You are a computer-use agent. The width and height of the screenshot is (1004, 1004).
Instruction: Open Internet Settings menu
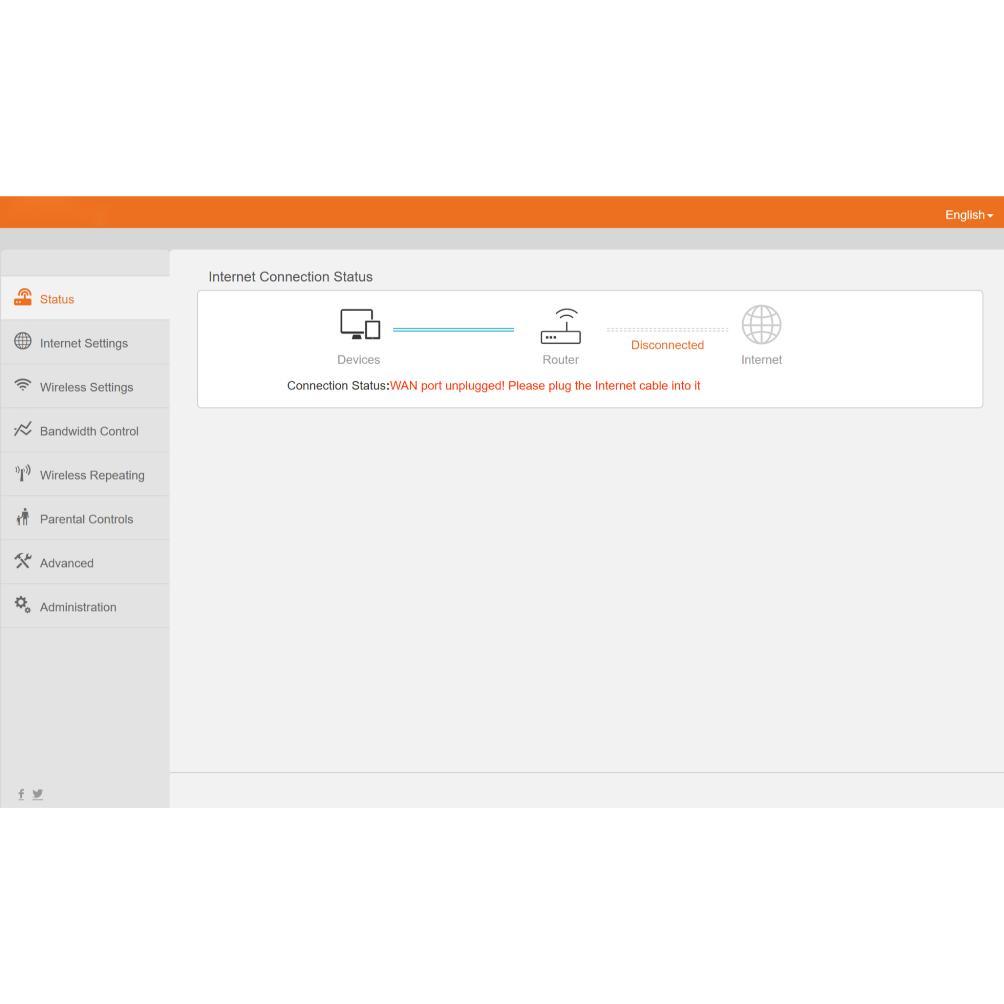coord(85,343)
